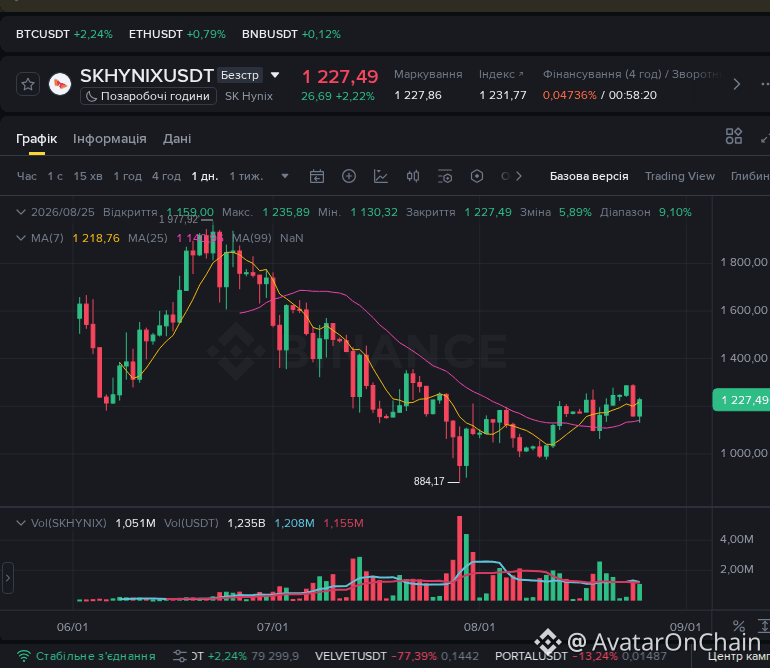Collapse the MA indicator row

click(21, 238)
